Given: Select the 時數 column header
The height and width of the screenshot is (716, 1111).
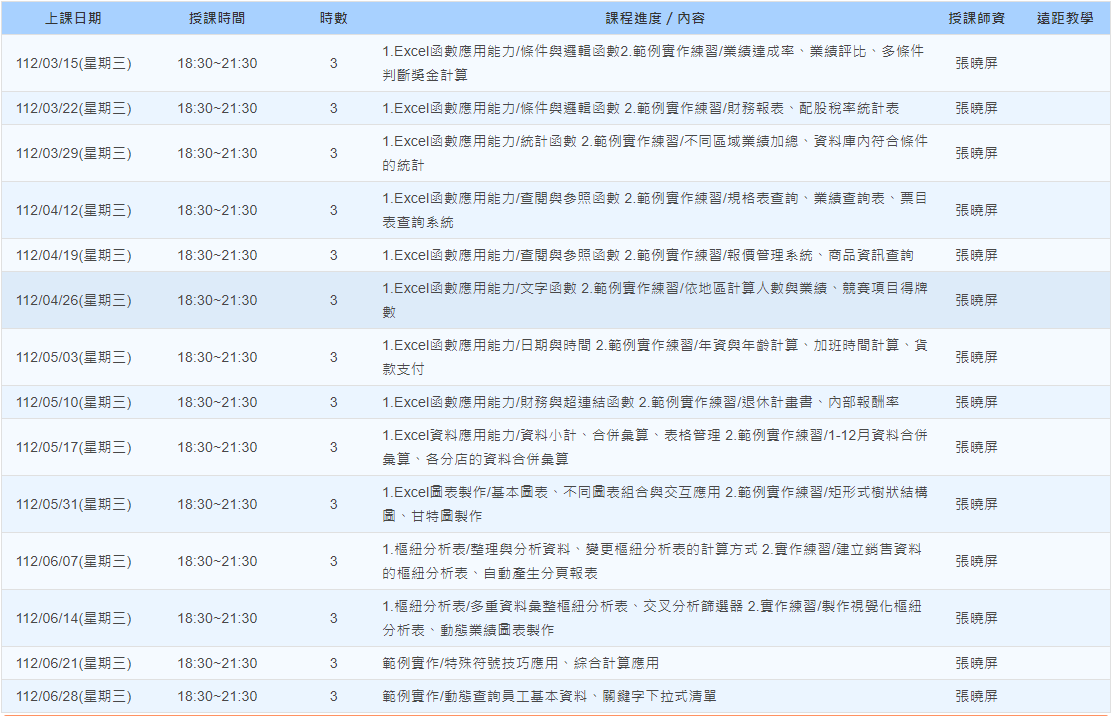Looking at the screenshot, I should point(333,18).
